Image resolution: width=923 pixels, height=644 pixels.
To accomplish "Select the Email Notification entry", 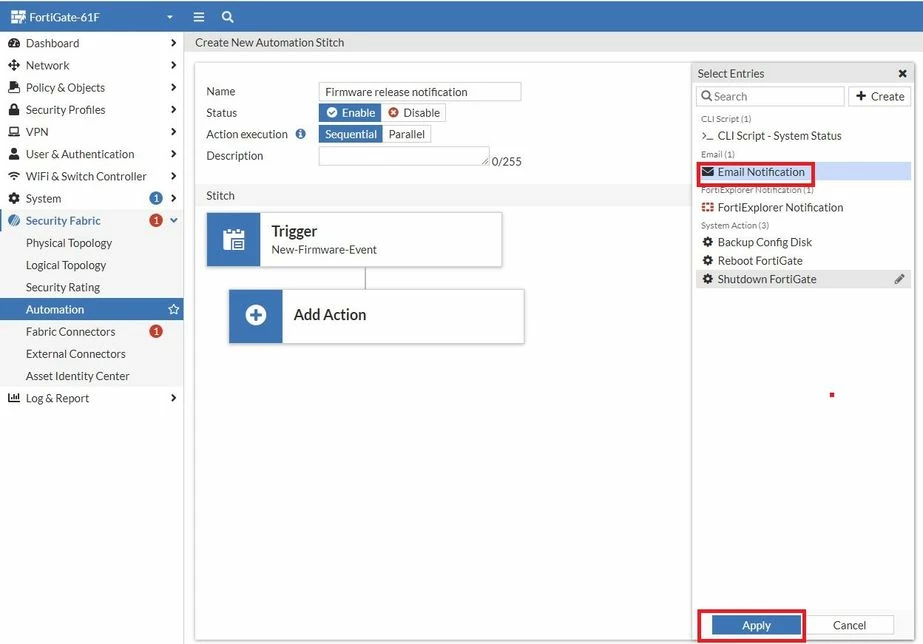I will click(804, 172).
